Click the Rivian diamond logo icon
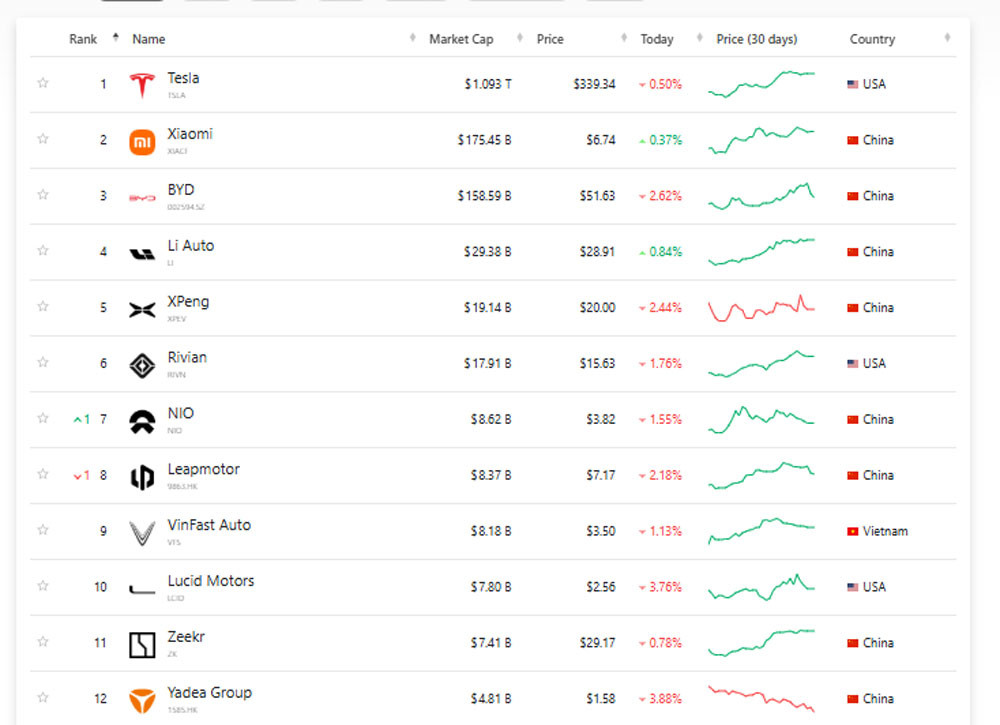This screenshot has height=725, width=1000. (x=142, y=365)
